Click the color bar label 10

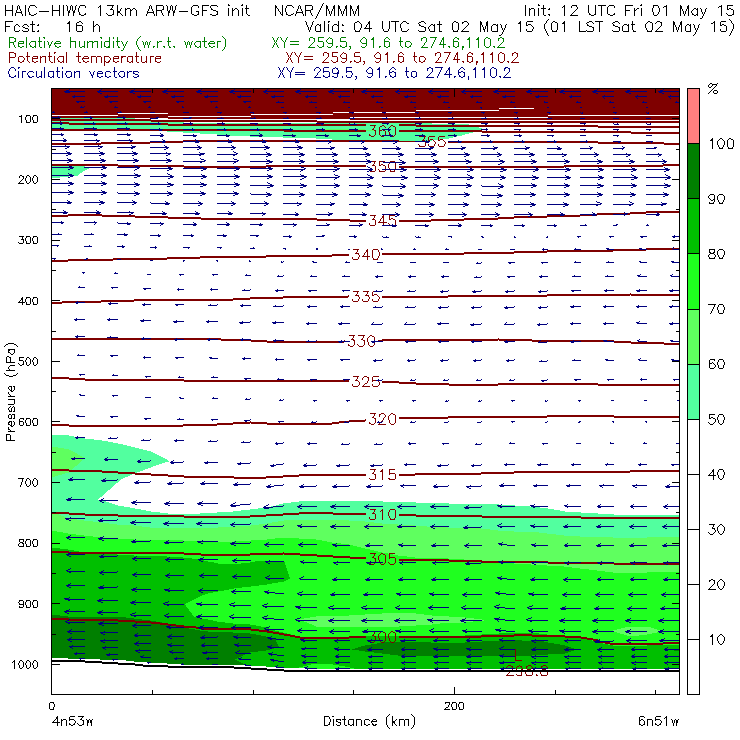coord(716,639)
